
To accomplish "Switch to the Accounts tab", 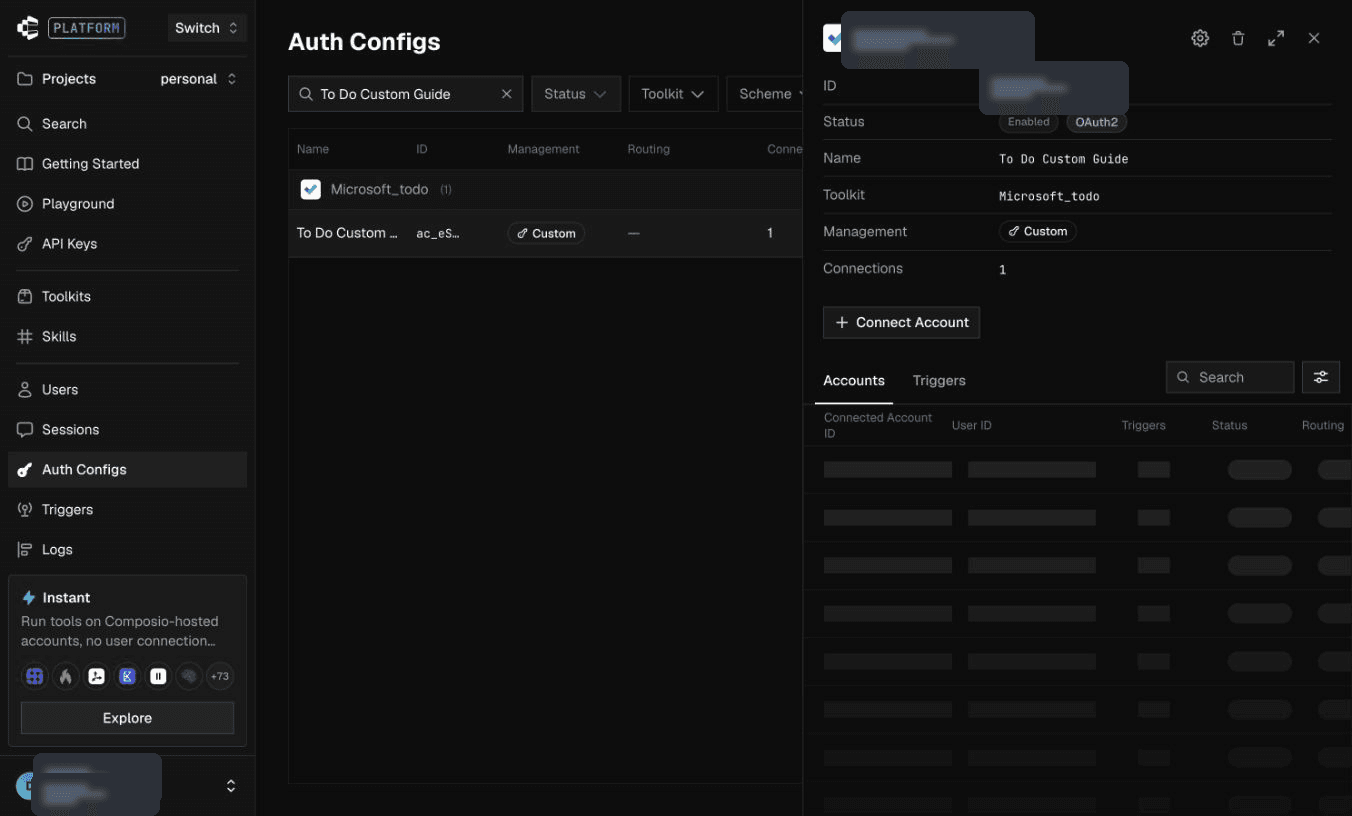I will click(854, 381).
